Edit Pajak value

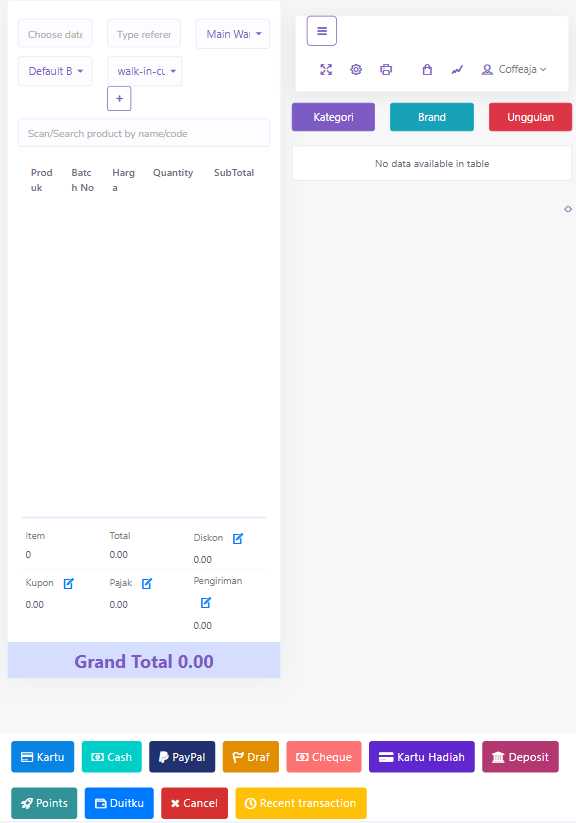(147, 584)
